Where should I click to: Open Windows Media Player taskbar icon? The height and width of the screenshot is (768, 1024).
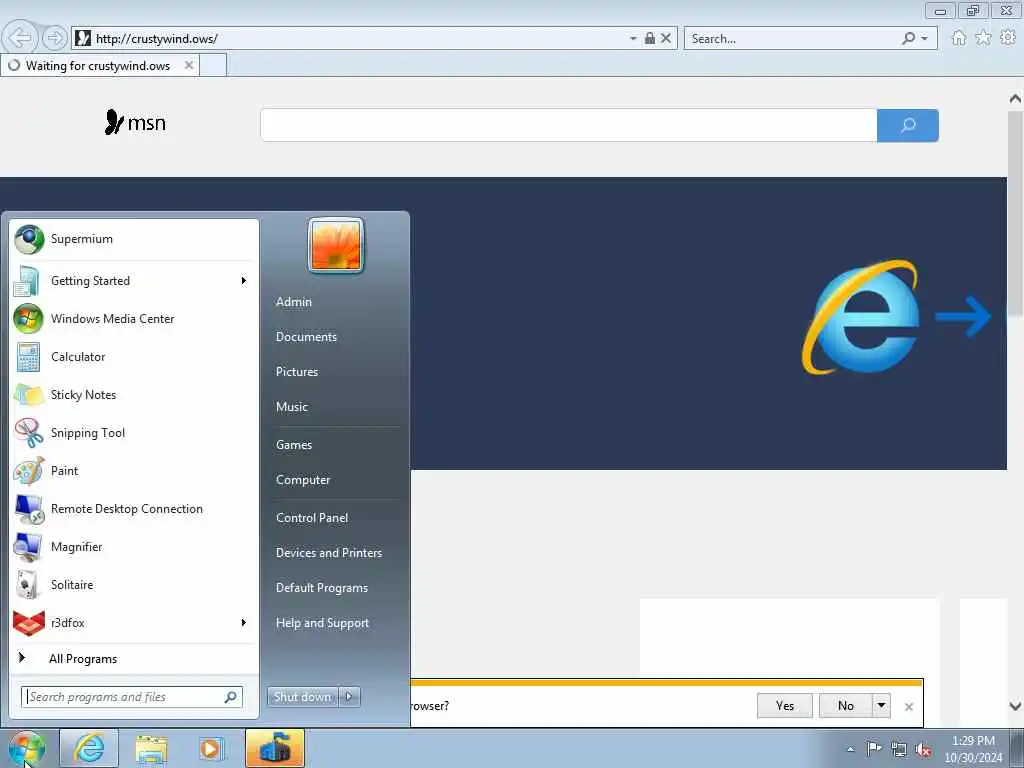click(212, 748)
